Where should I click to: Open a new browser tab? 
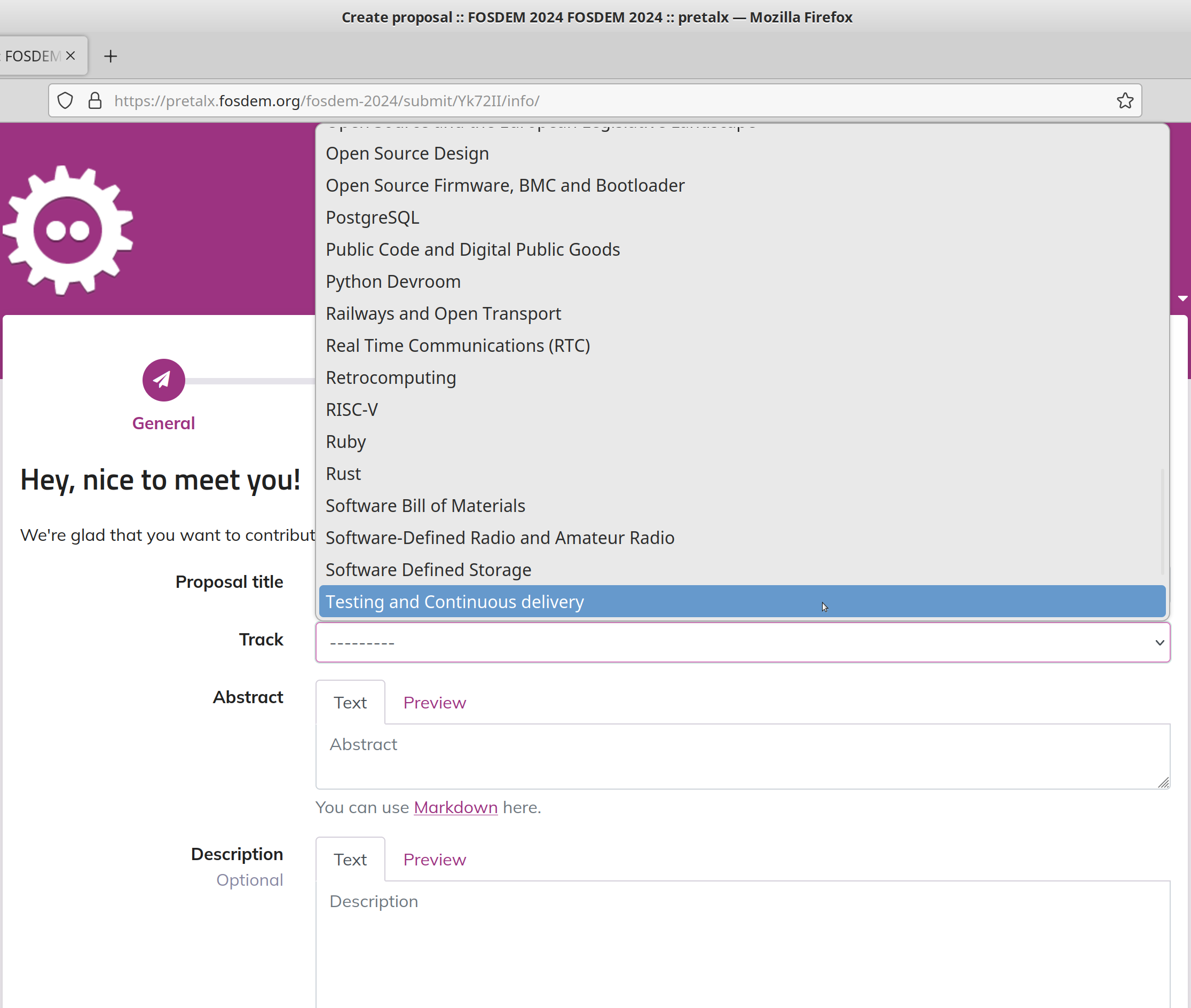click(x=111, y=56)
